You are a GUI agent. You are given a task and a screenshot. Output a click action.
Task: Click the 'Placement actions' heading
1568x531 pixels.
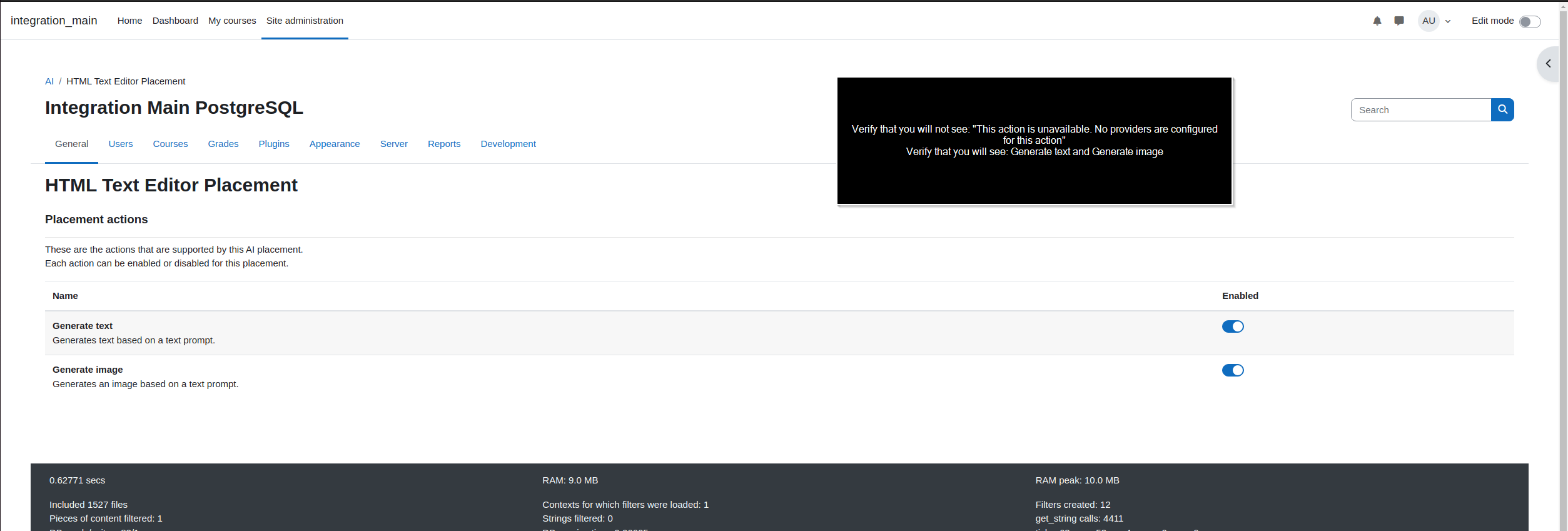[x=96, y=220]
